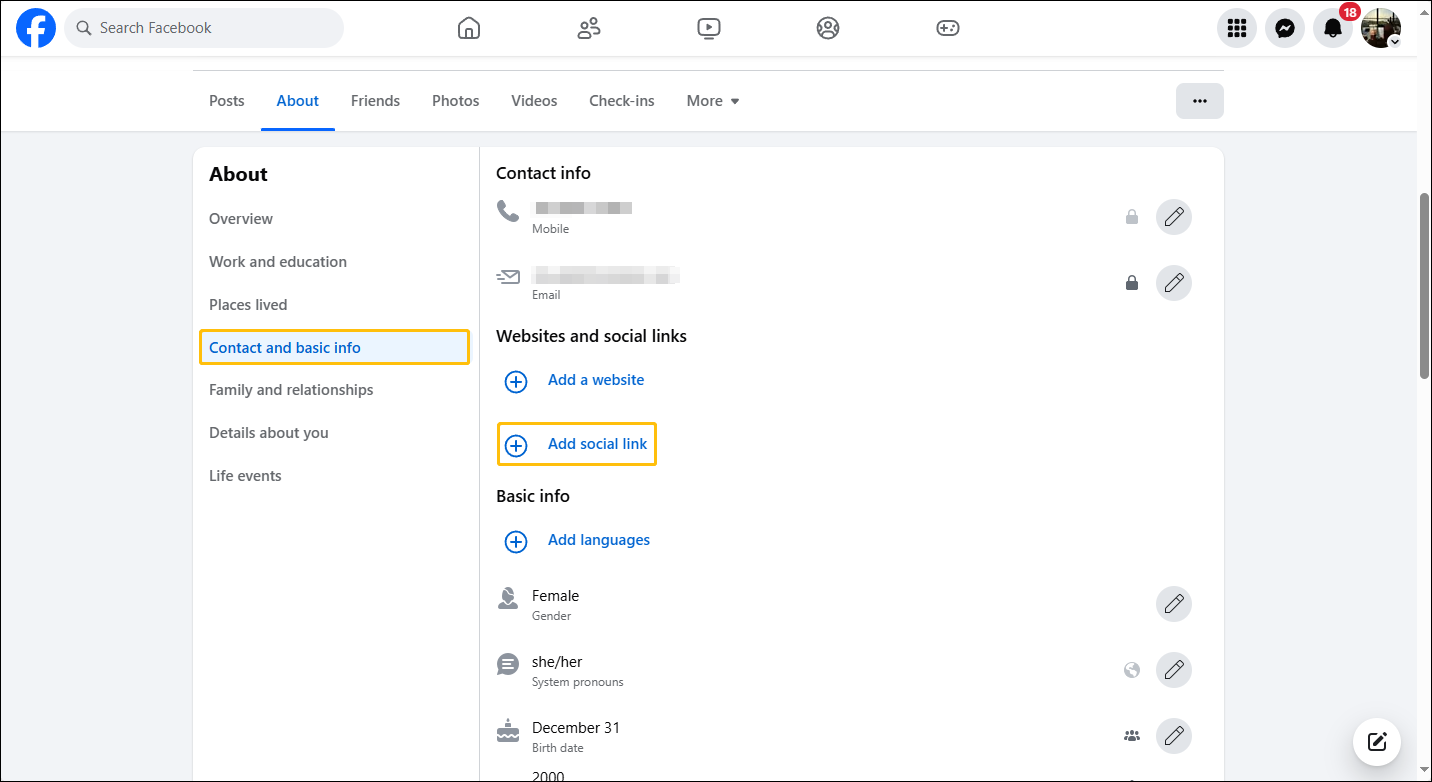Open the nine-dot Menu grid icon
Screen dimensions: 1432x782
(x=1236, y=28)
